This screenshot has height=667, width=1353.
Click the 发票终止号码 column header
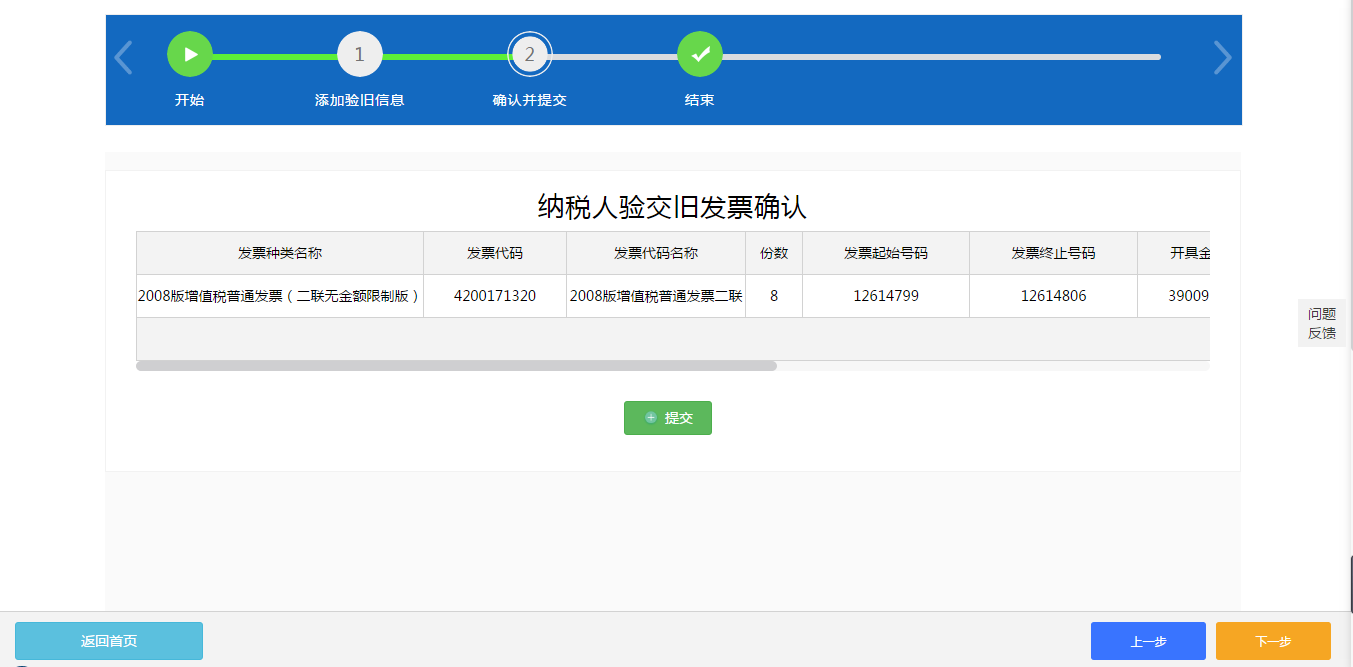(x=1053, y=253)
